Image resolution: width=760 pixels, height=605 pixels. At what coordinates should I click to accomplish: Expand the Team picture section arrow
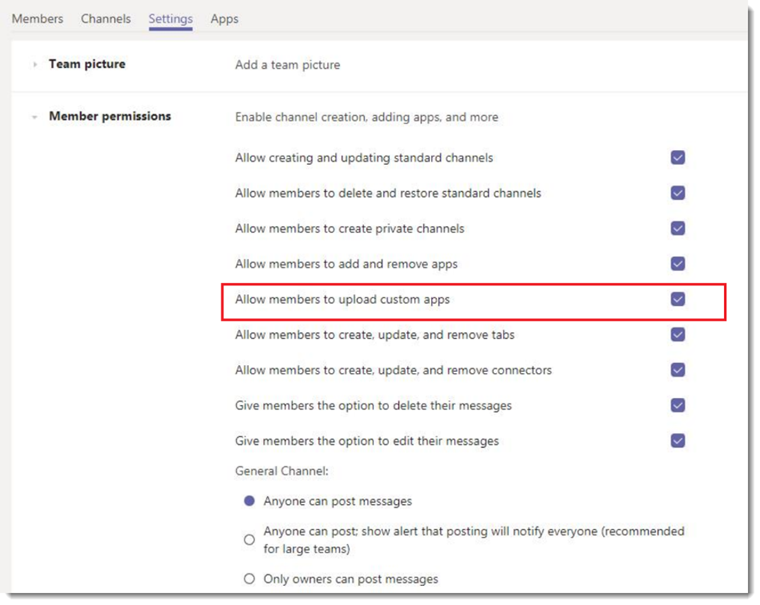click(34, 64)
